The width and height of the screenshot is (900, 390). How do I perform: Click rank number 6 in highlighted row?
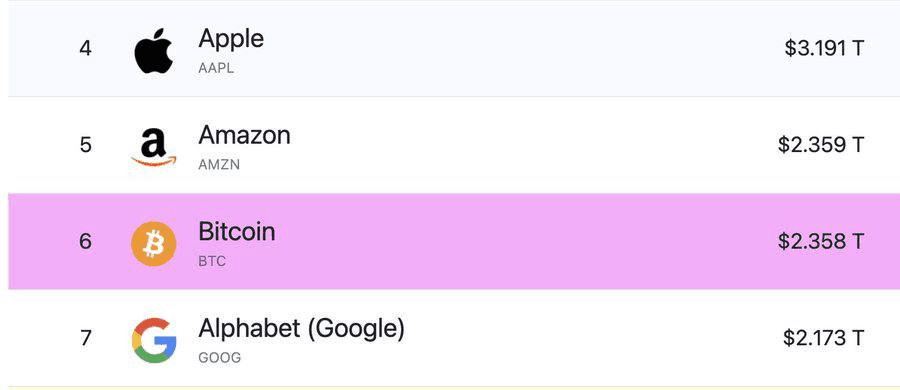[85, 241]
